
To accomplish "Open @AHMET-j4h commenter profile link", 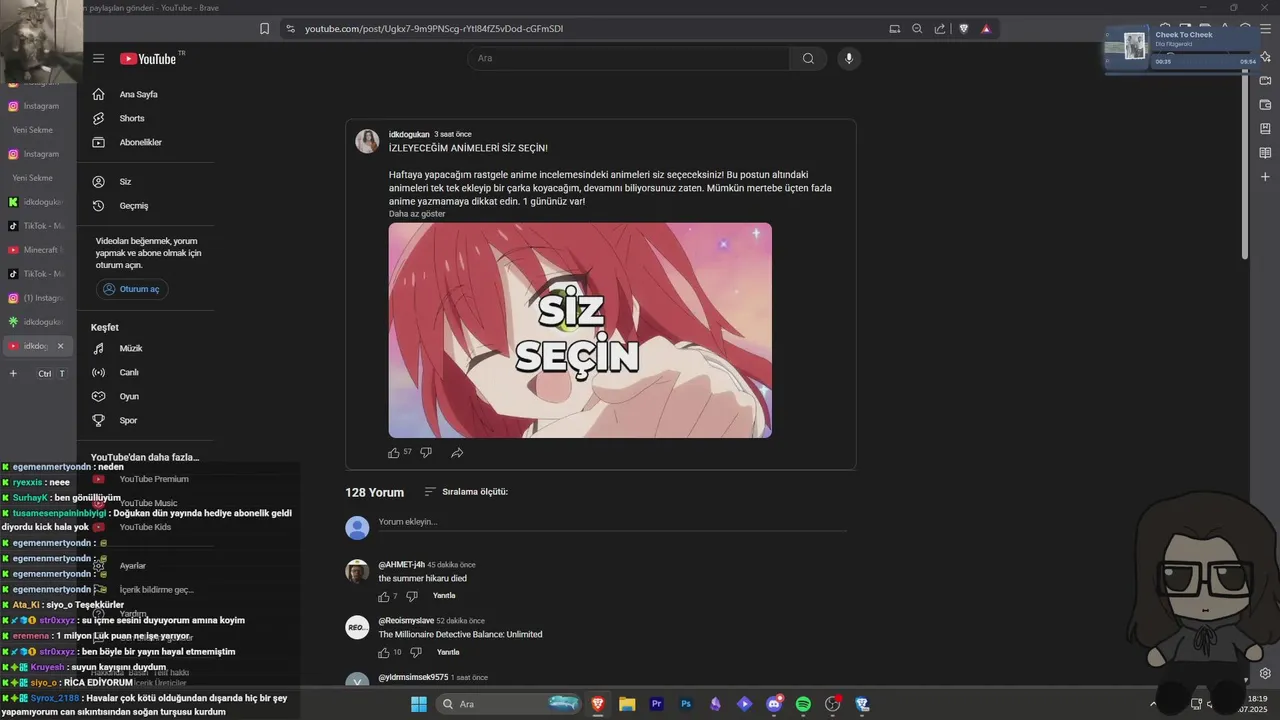I will coord(401,565).
